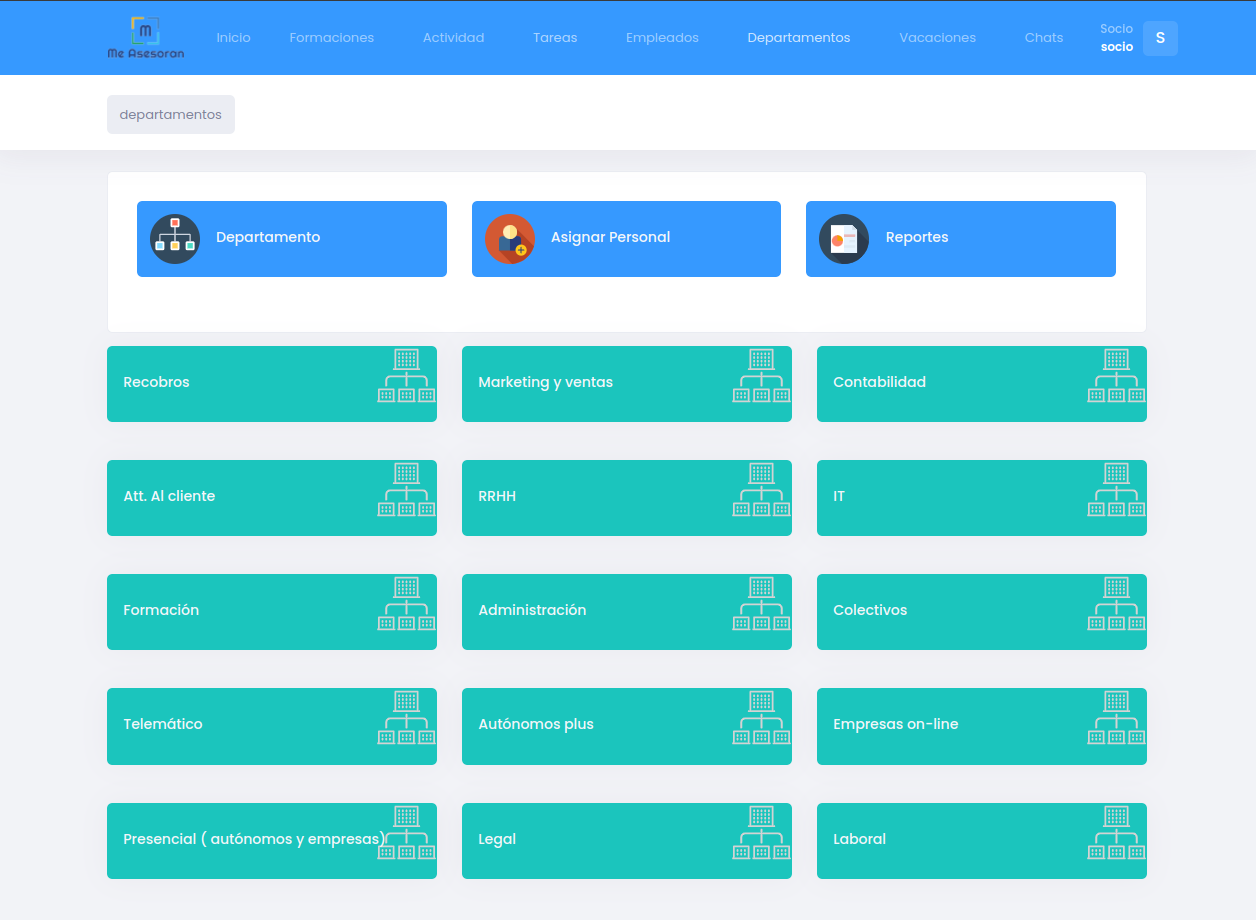Viewport: 1256px width, 920px height.
Task: Navigate to the Empleados section
Action: [x=662, y=38]
